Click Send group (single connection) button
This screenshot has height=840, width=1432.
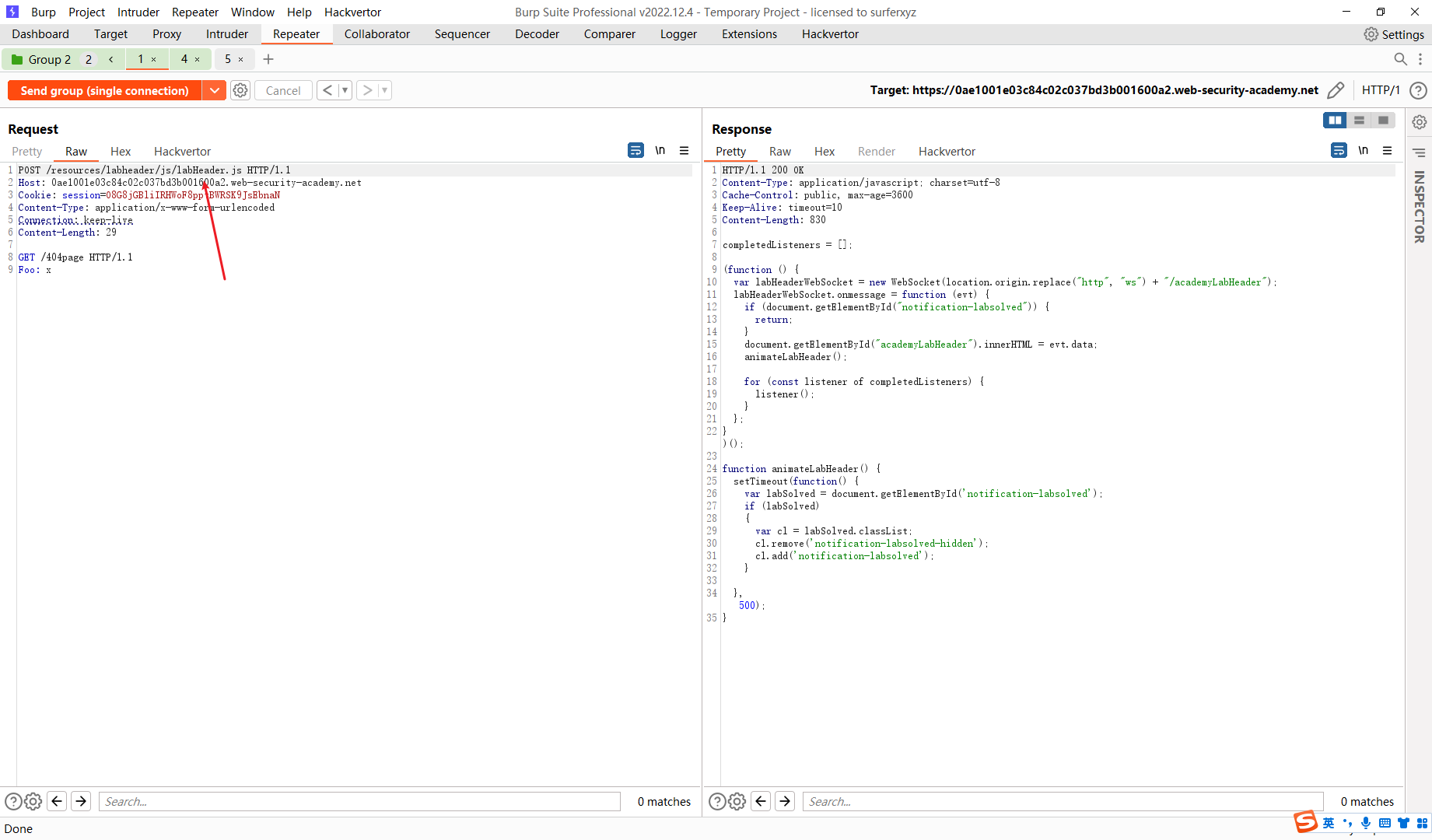click(x=104, y=90)
